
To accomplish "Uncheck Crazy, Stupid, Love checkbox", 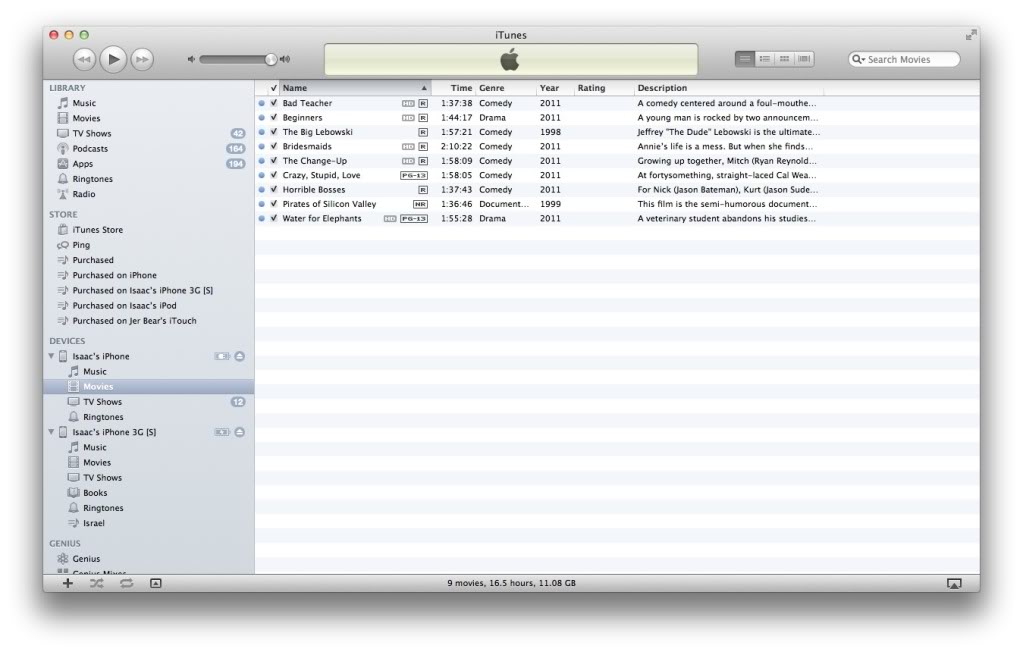I will coord(274,175).
